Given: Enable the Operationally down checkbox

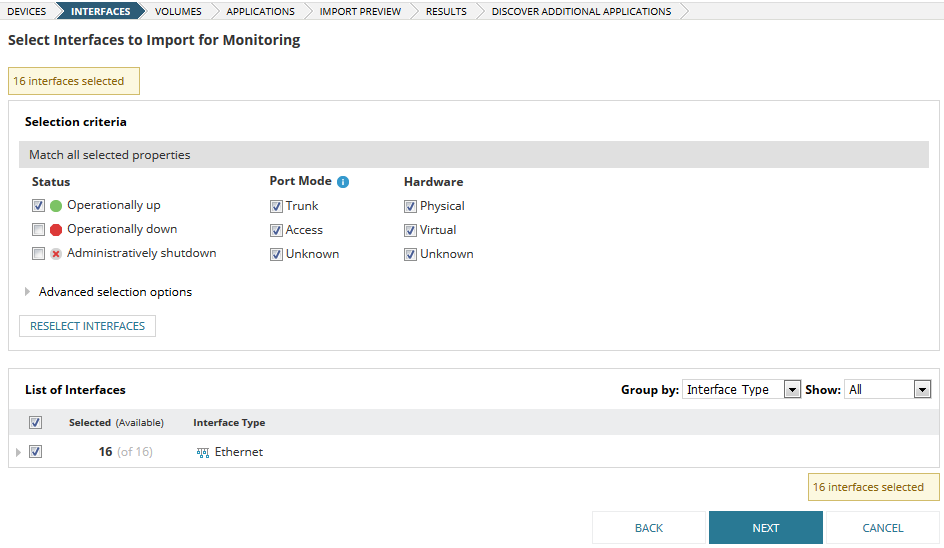Looking at the screenshot, I should coord(38,230).
